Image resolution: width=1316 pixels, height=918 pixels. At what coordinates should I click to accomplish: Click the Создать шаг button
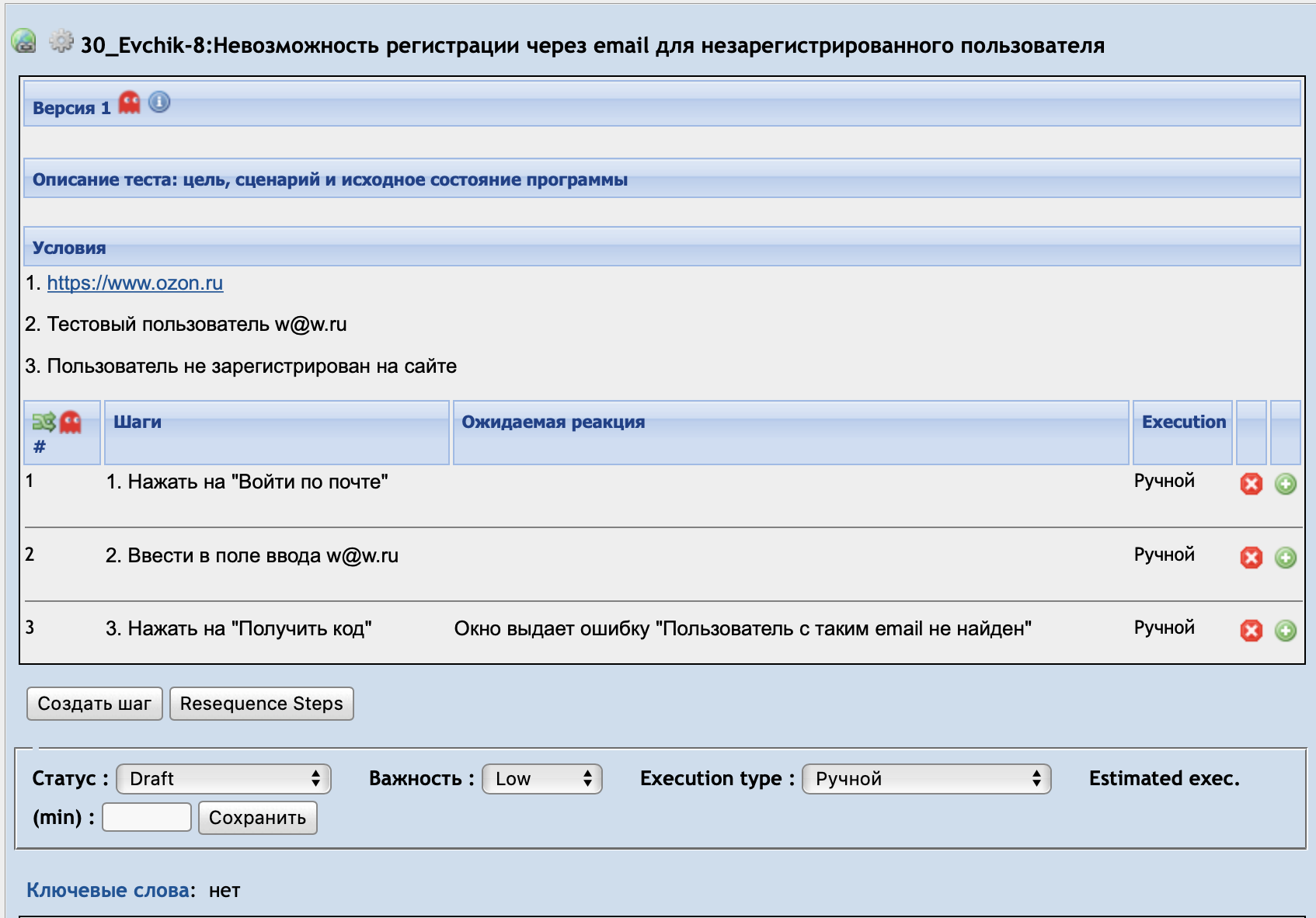(95, 704)
